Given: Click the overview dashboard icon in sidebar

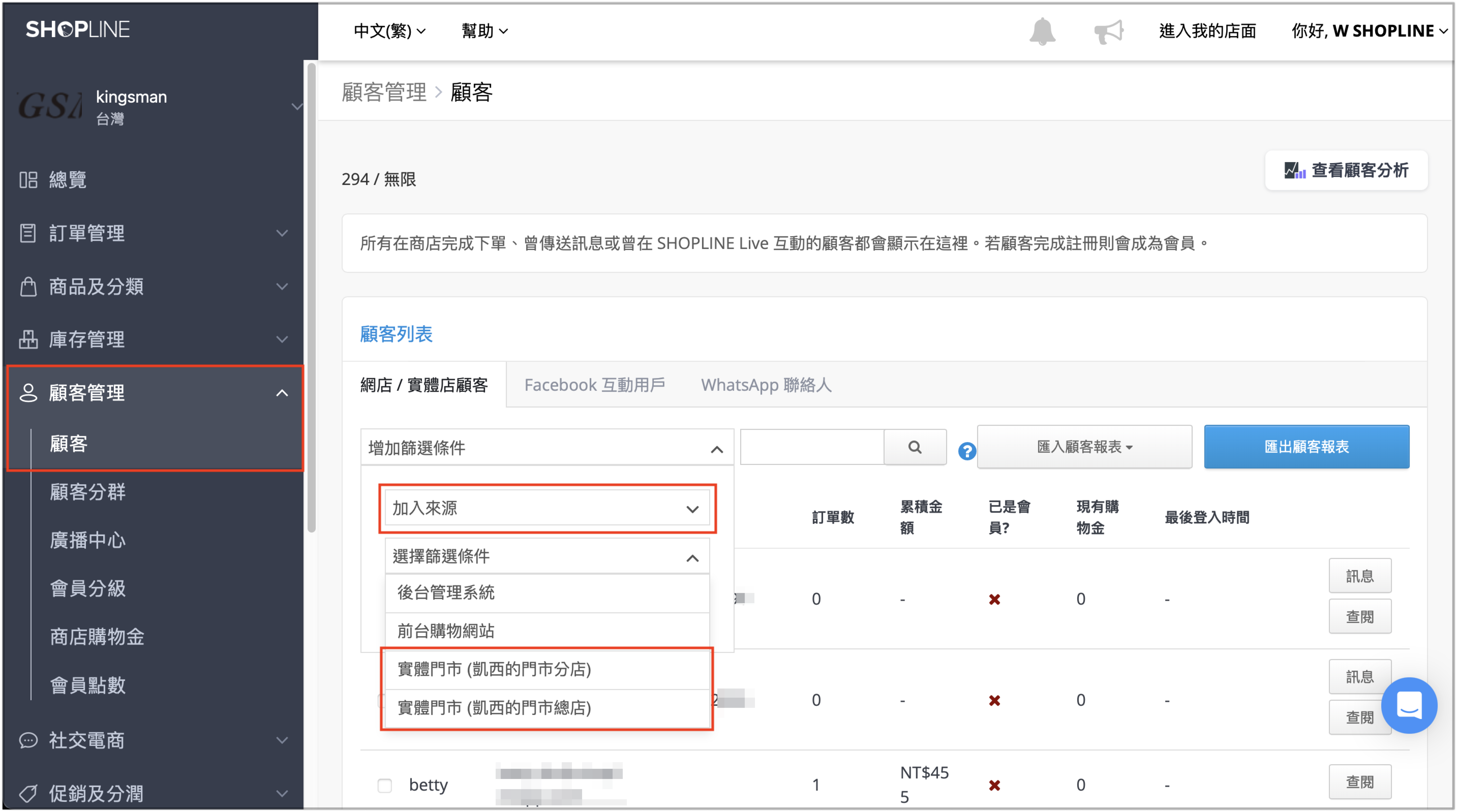Looking at the screenshot, I should pos(28,180).
